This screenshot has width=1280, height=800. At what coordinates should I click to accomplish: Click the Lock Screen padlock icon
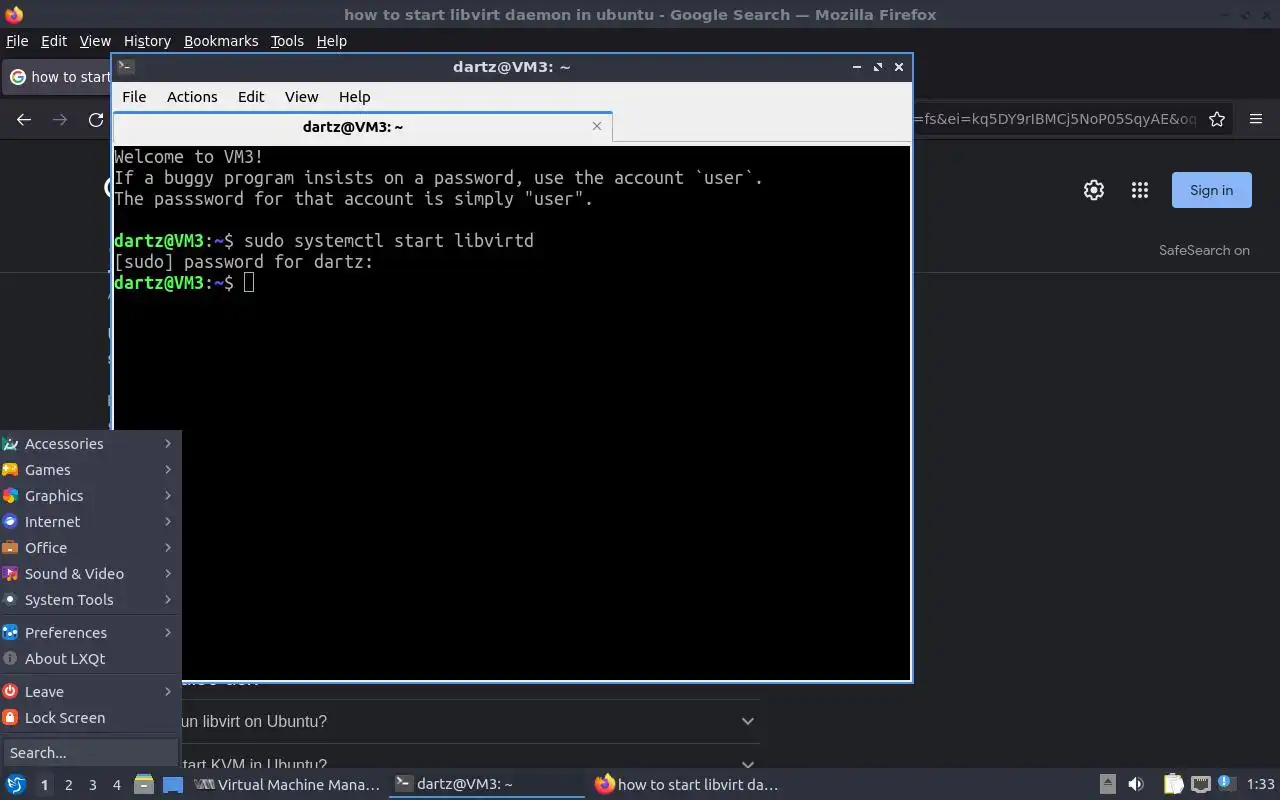click(x=10, y=718)
